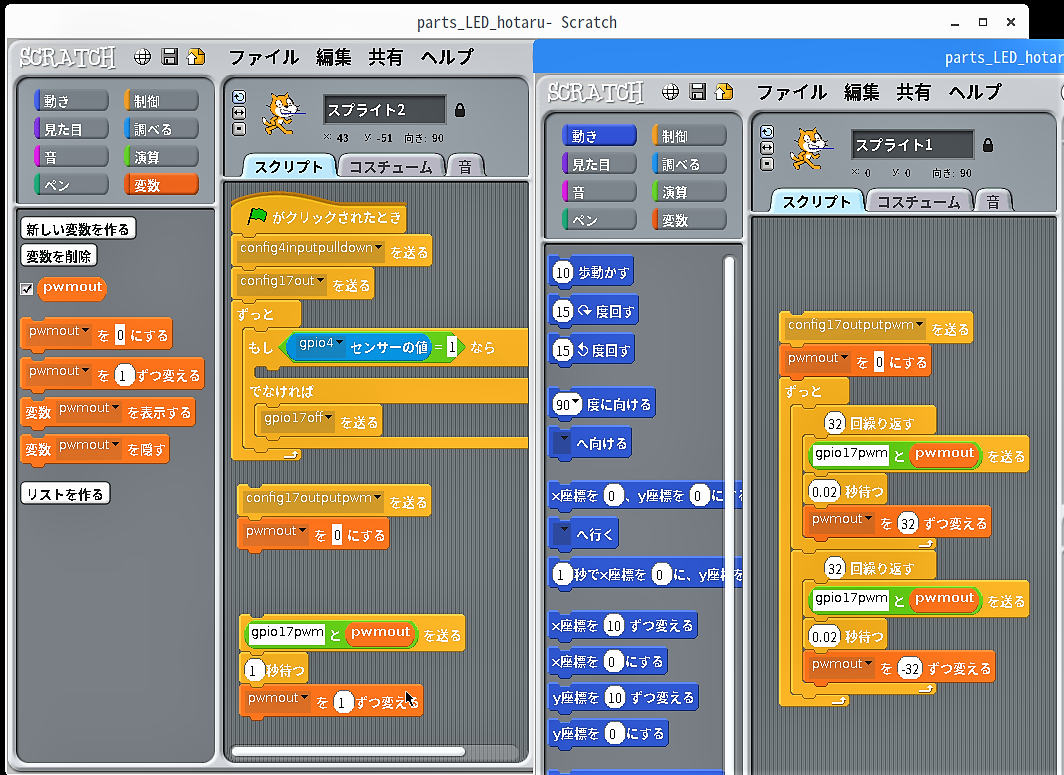The width and height of the screenshot is (1064, 775).
Task: Click the pwmout variable reporter in palette
Action: coord(72,288)
